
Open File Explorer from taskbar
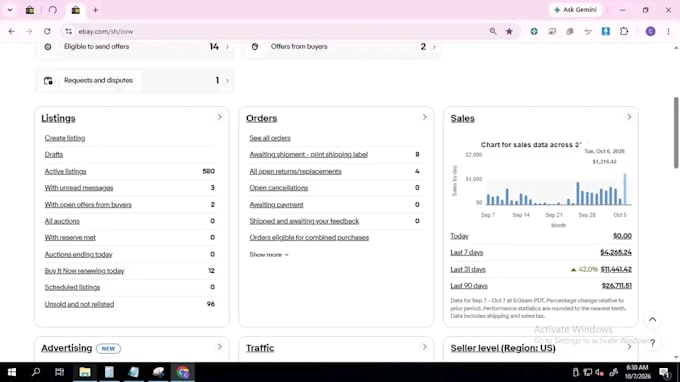pos(85,372)
